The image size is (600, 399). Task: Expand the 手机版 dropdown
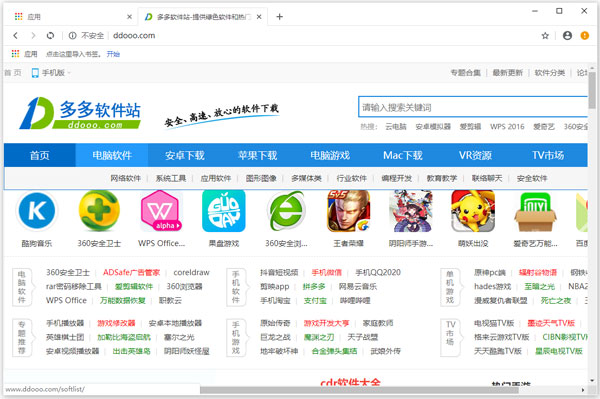click(51, 73)
